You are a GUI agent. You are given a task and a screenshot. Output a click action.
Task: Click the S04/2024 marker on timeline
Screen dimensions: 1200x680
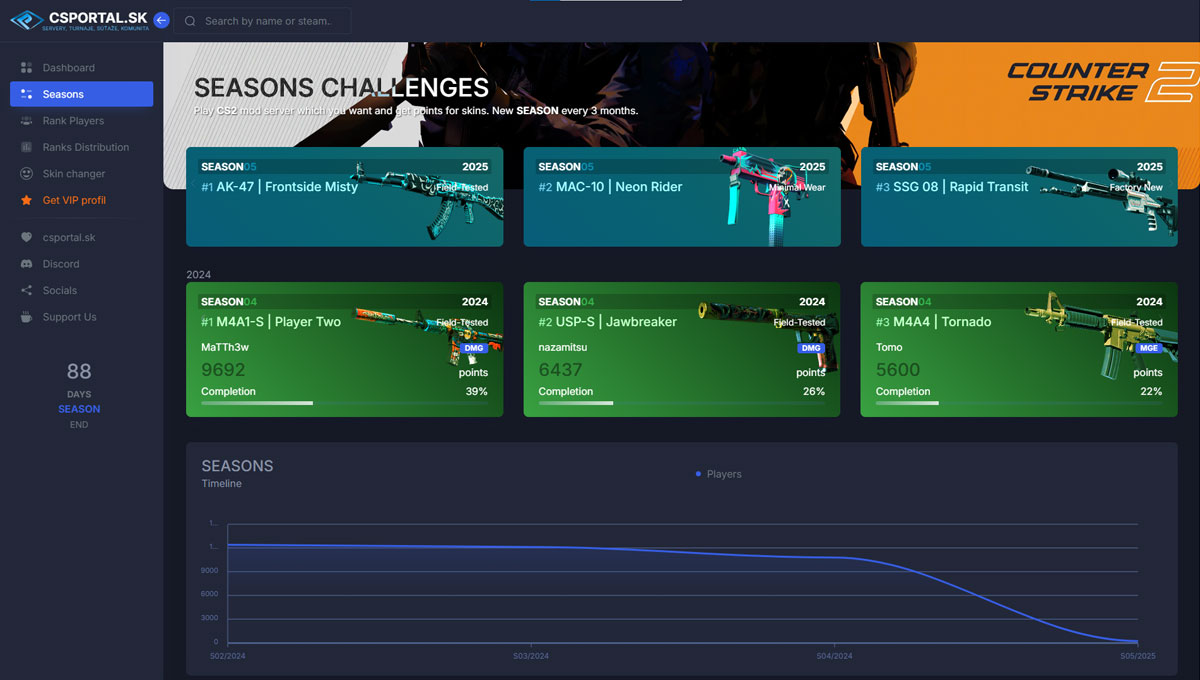[834, 656]
